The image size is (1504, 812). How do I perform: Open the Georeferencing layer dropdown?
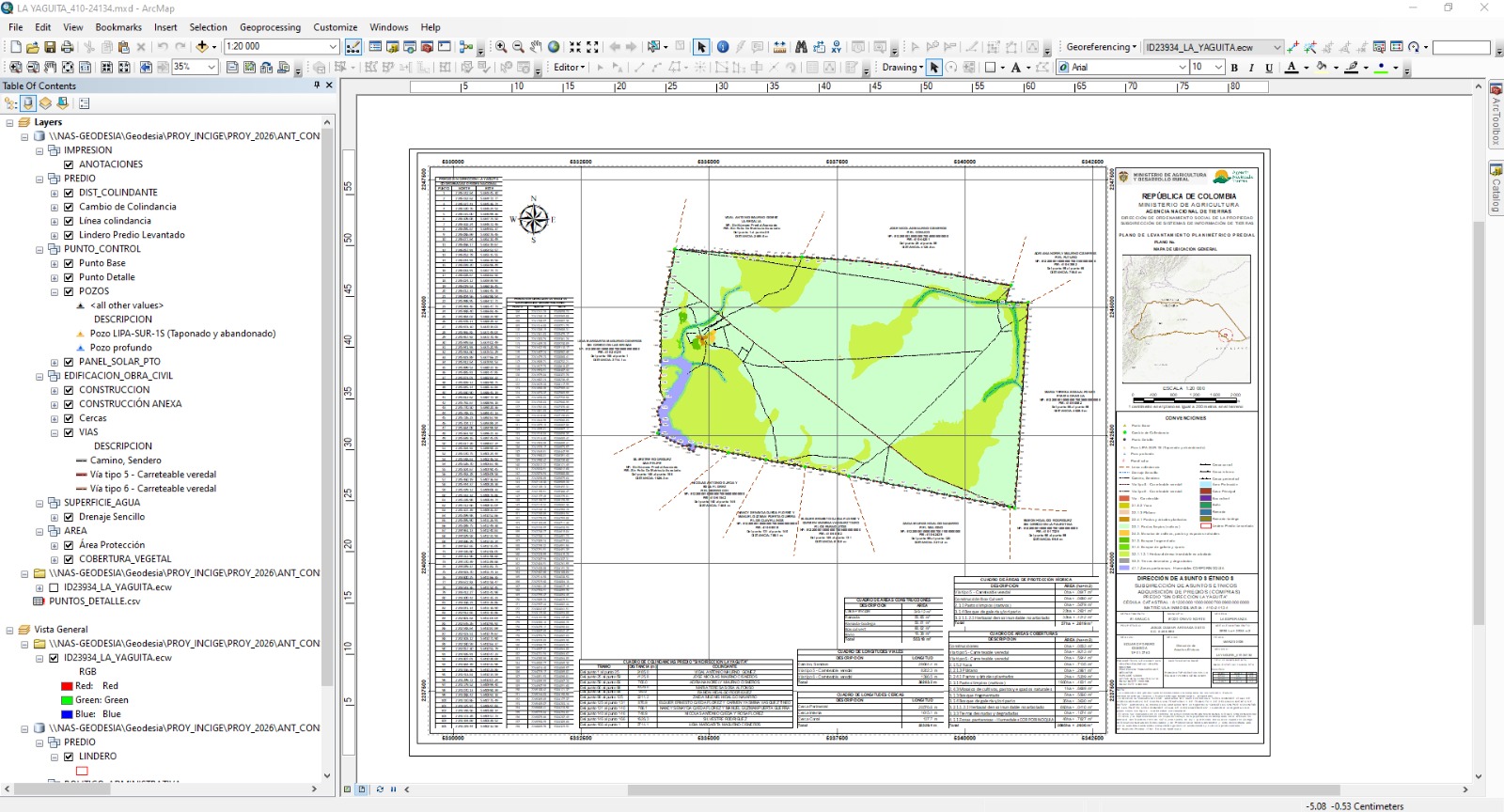pyautogui.click(x=1277, y=47)
